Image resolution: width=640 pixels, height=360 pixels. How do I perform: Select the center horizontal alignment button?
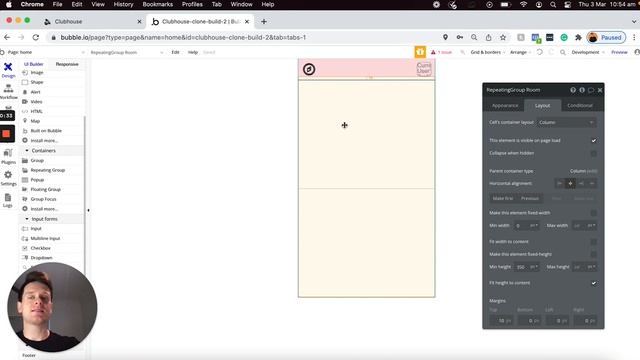pyautogui.click(x=570, y=184)
